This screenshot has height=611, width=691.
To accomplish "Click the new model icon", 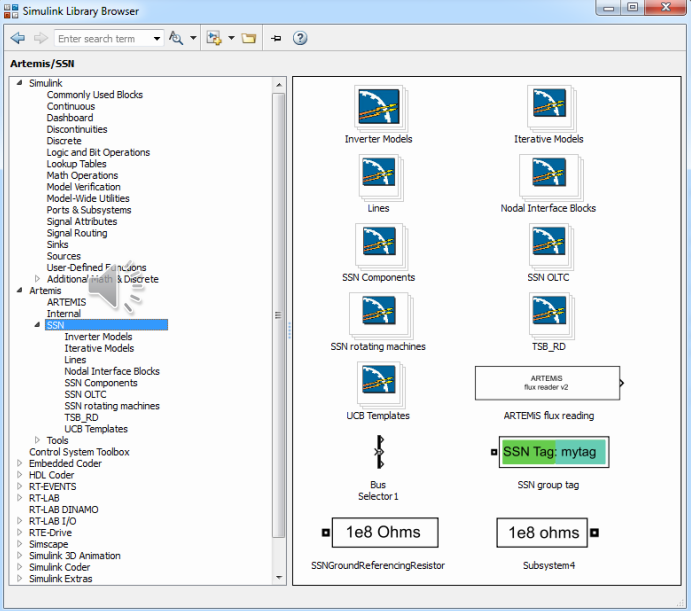I will (x=214, y=38).
